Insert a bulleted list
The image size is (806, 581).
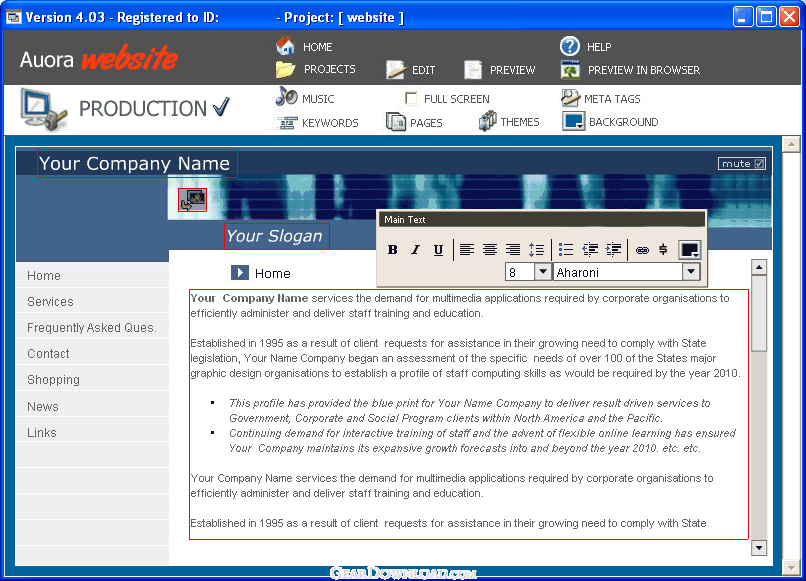pyautogui.click(x=566, y=250)
